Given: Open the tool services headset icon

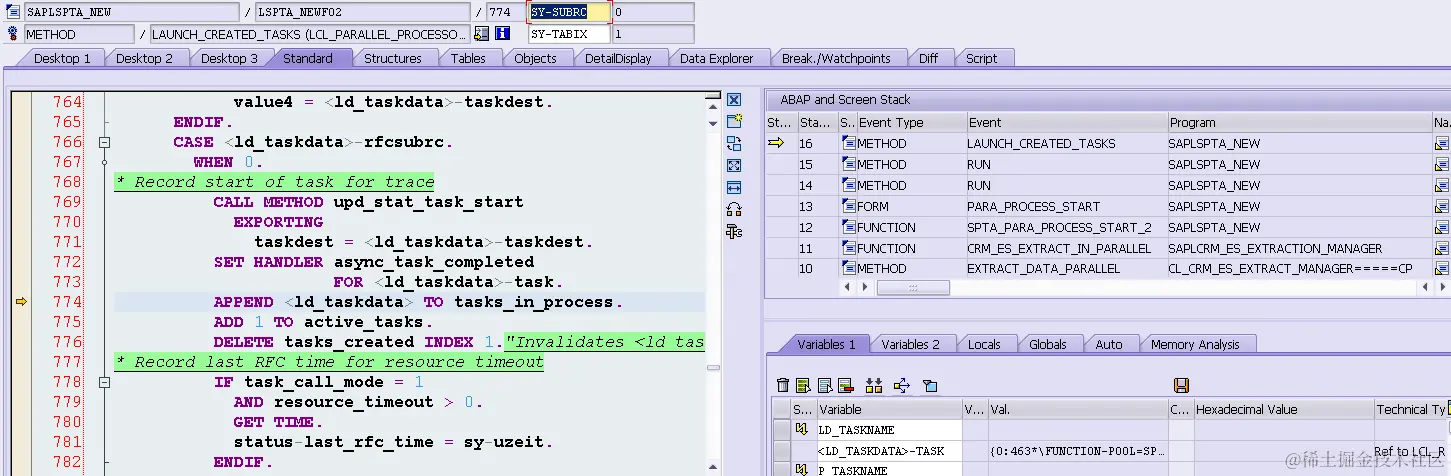Looking at the screenshot, I should coord(734,209).
